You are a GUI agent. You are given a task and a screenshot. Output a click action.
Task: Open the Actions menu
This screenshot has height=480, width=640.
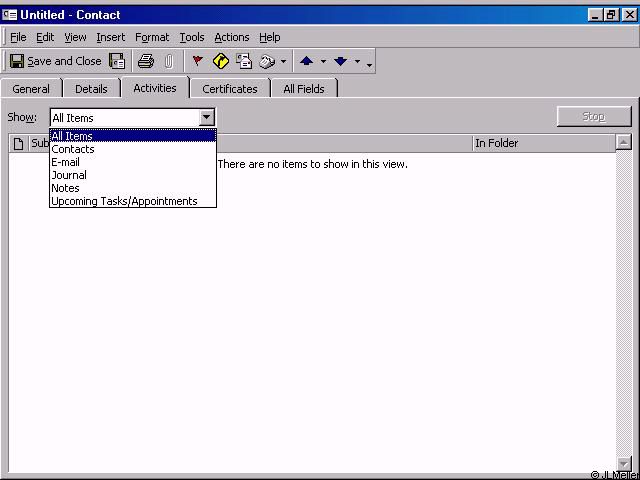232,37
